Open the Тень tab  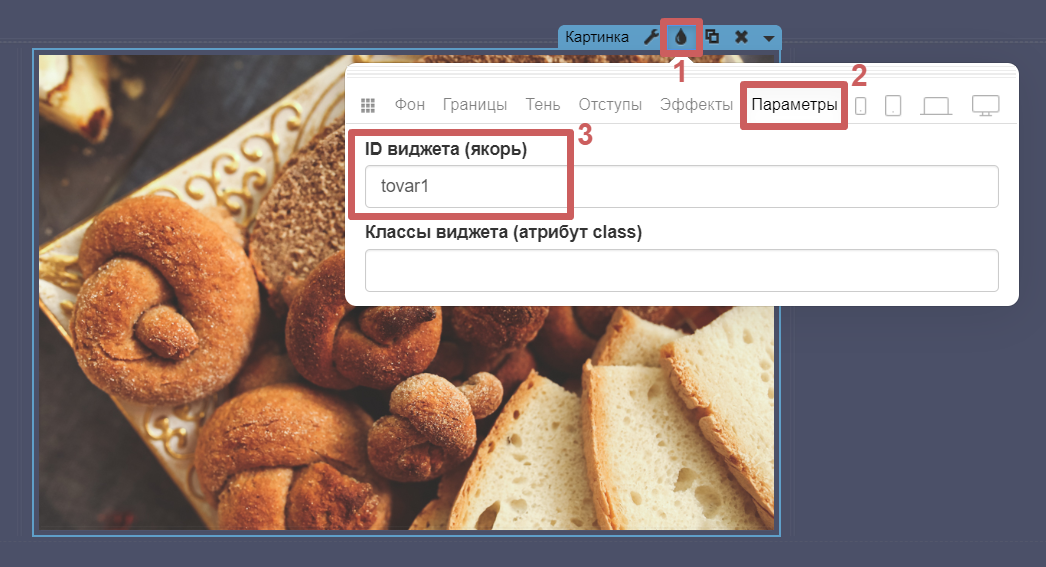click(x=542, y=105)
